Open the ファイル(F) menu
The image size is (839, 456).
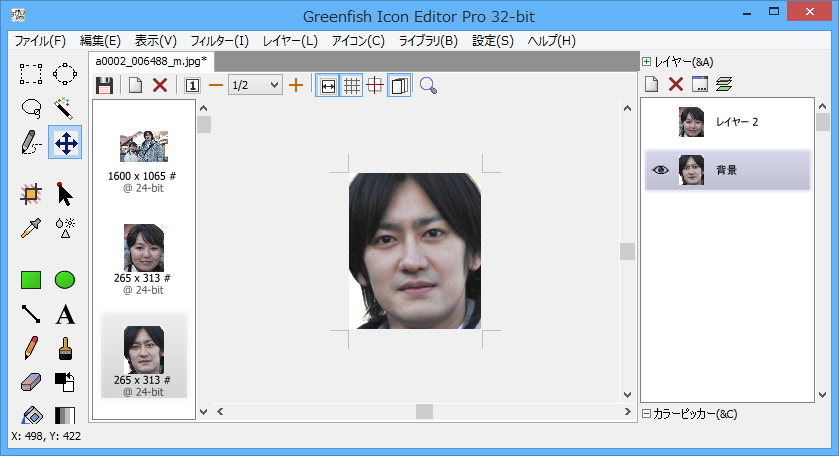(40, 41)
